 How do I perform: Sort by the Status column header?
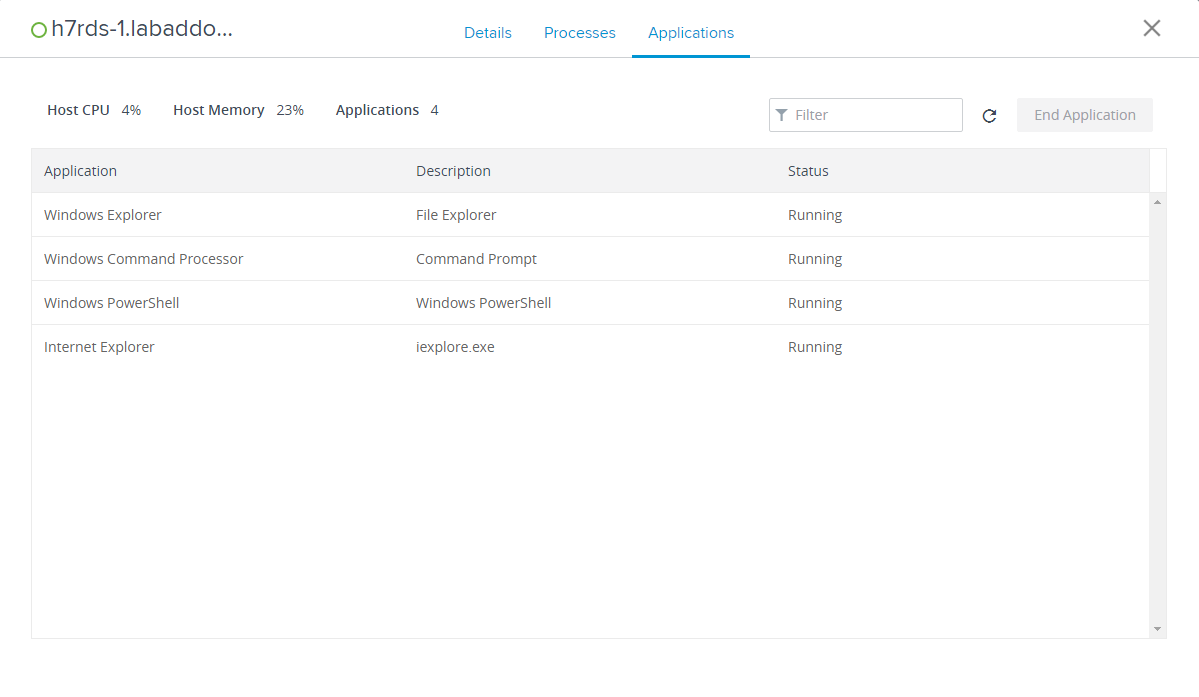click(808, 171)
